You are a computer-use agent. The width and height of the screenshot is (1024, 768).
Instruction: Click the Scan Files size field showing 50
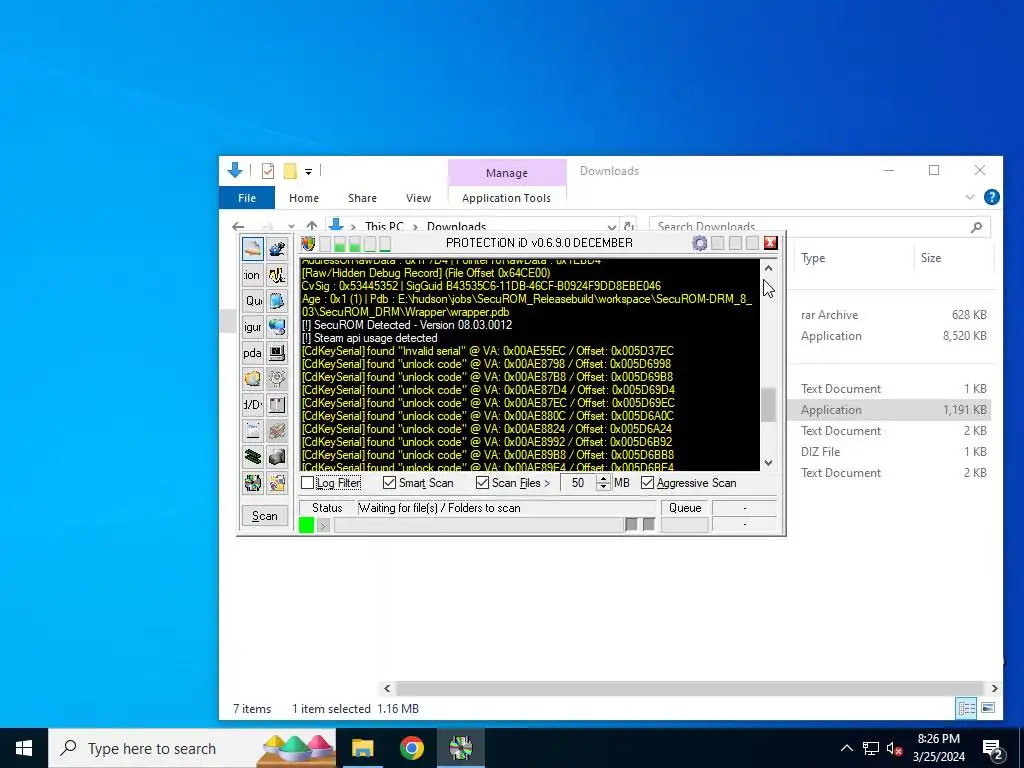[578, 483]
